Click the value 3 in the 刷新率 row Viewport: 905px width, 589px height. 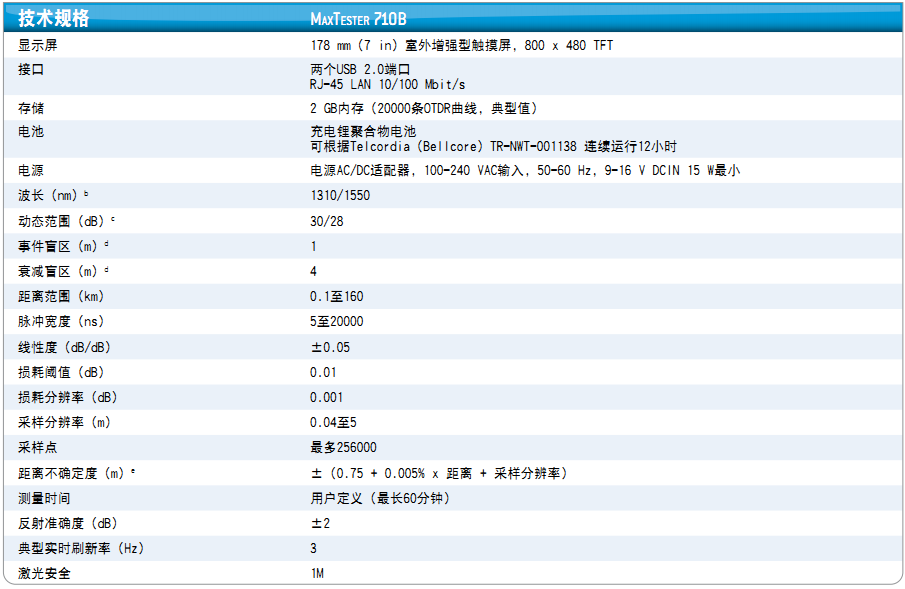click(313, 548)
